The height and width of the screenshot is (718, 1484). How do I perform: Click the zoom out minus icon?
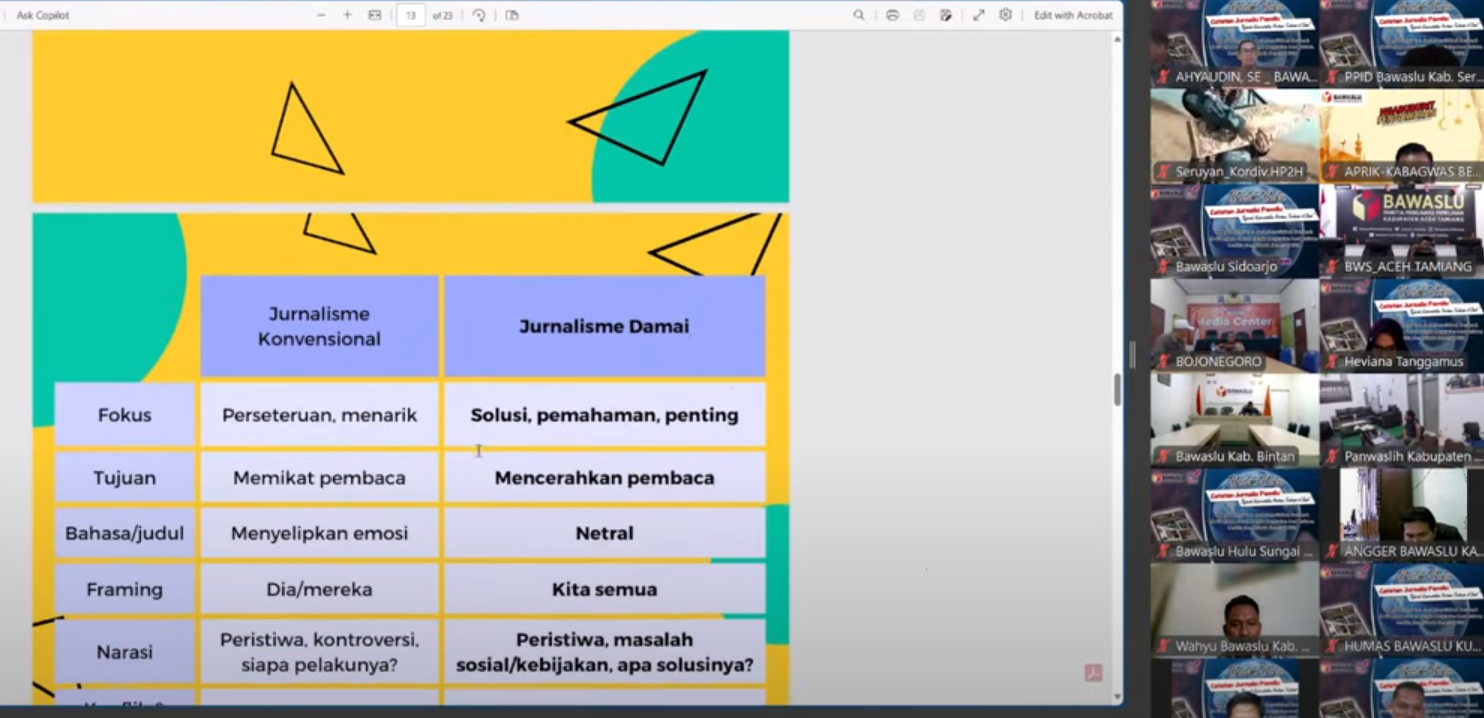321,15
